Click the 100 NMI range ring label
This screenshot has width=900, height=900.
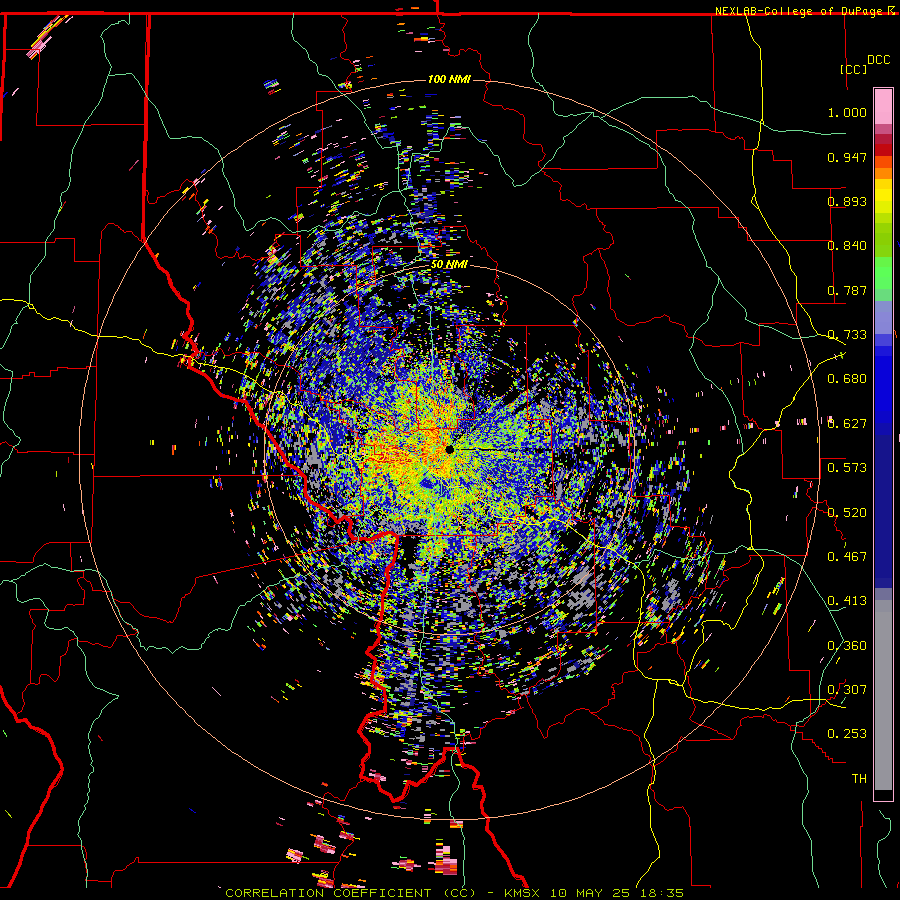coord(449,79)
